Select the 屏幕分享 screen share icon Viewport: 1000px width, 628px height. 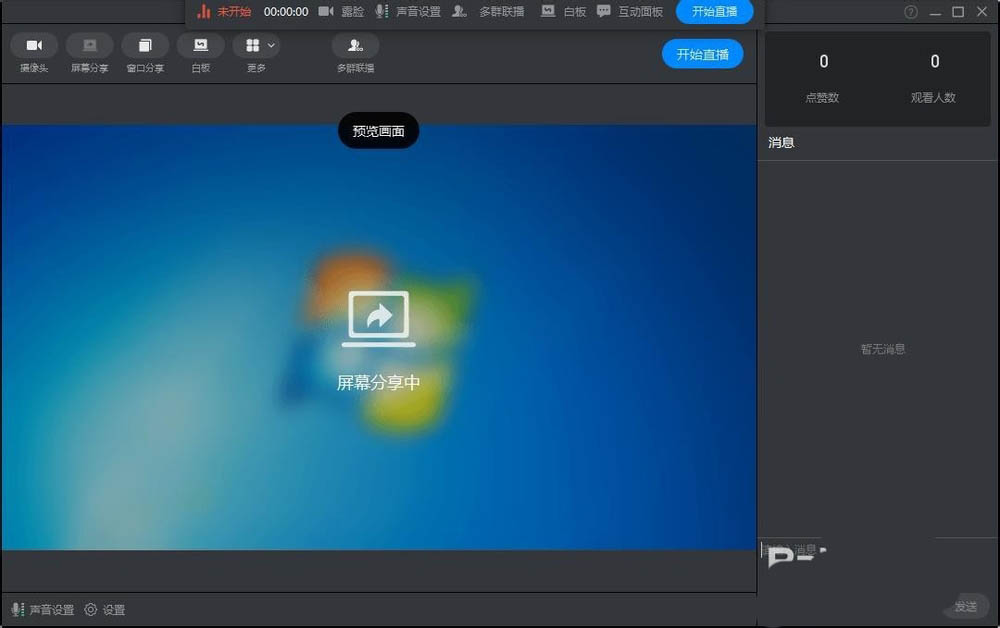coord(89,45)
